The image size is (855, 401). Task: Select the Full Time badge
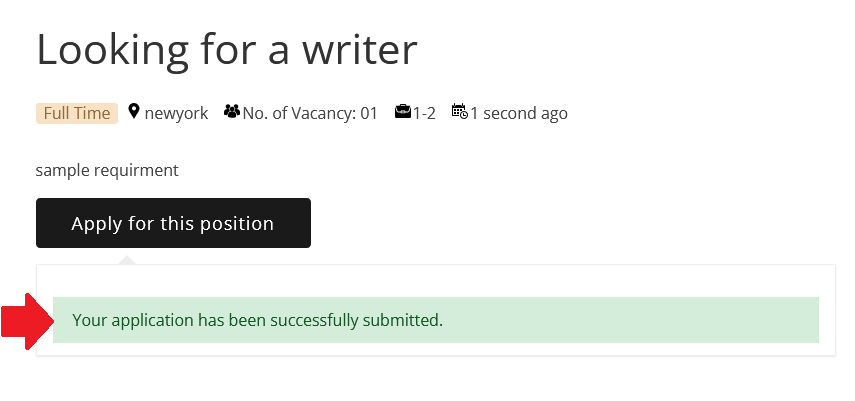77,113
